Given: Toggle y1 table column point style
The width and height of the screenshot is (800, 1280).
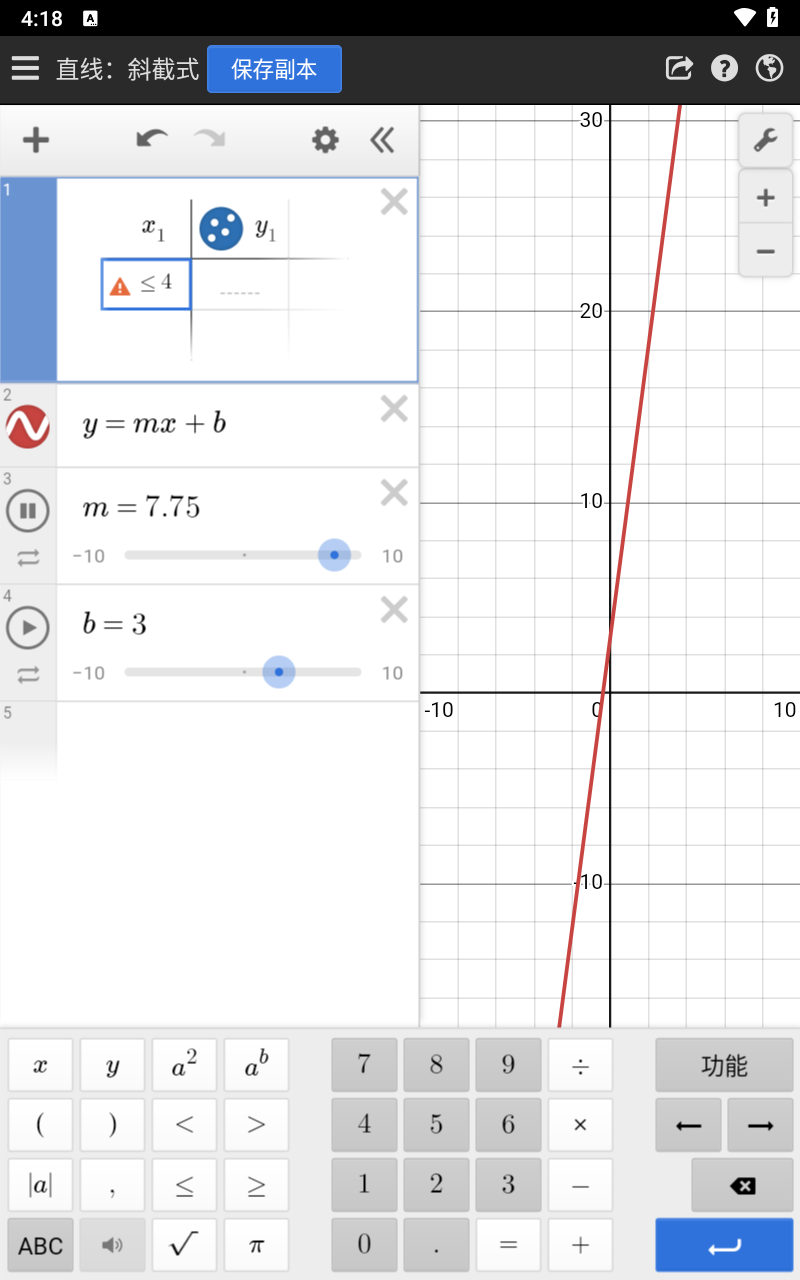Looking at the screenshot, I should (x=221, y=229).
